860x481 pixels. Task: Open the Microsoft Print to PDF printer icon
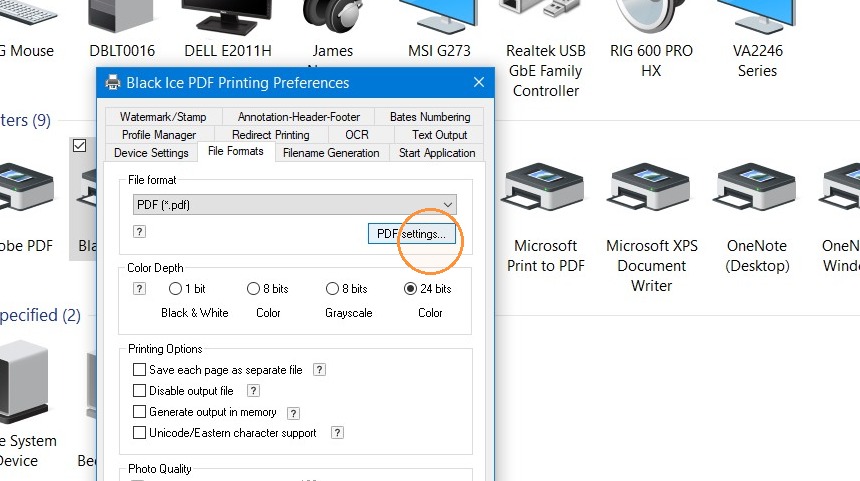click(545, 188)
